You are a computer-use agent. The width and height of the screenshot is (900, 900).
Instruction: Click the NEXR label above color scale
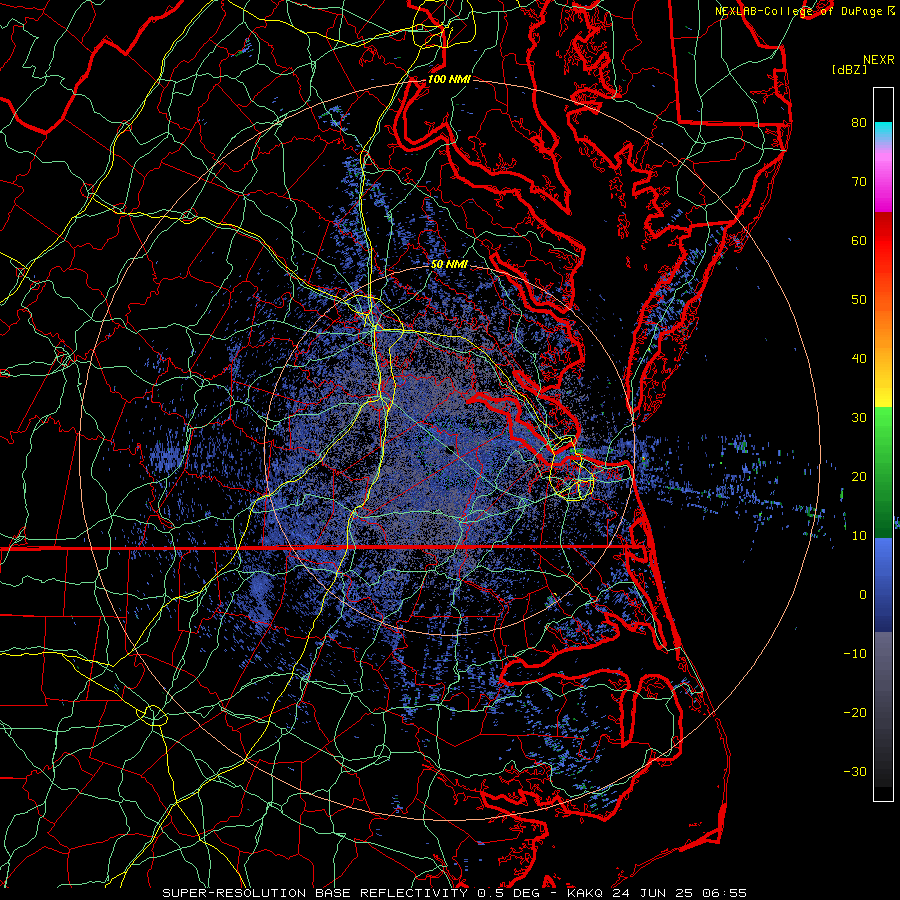pos(879,60)
